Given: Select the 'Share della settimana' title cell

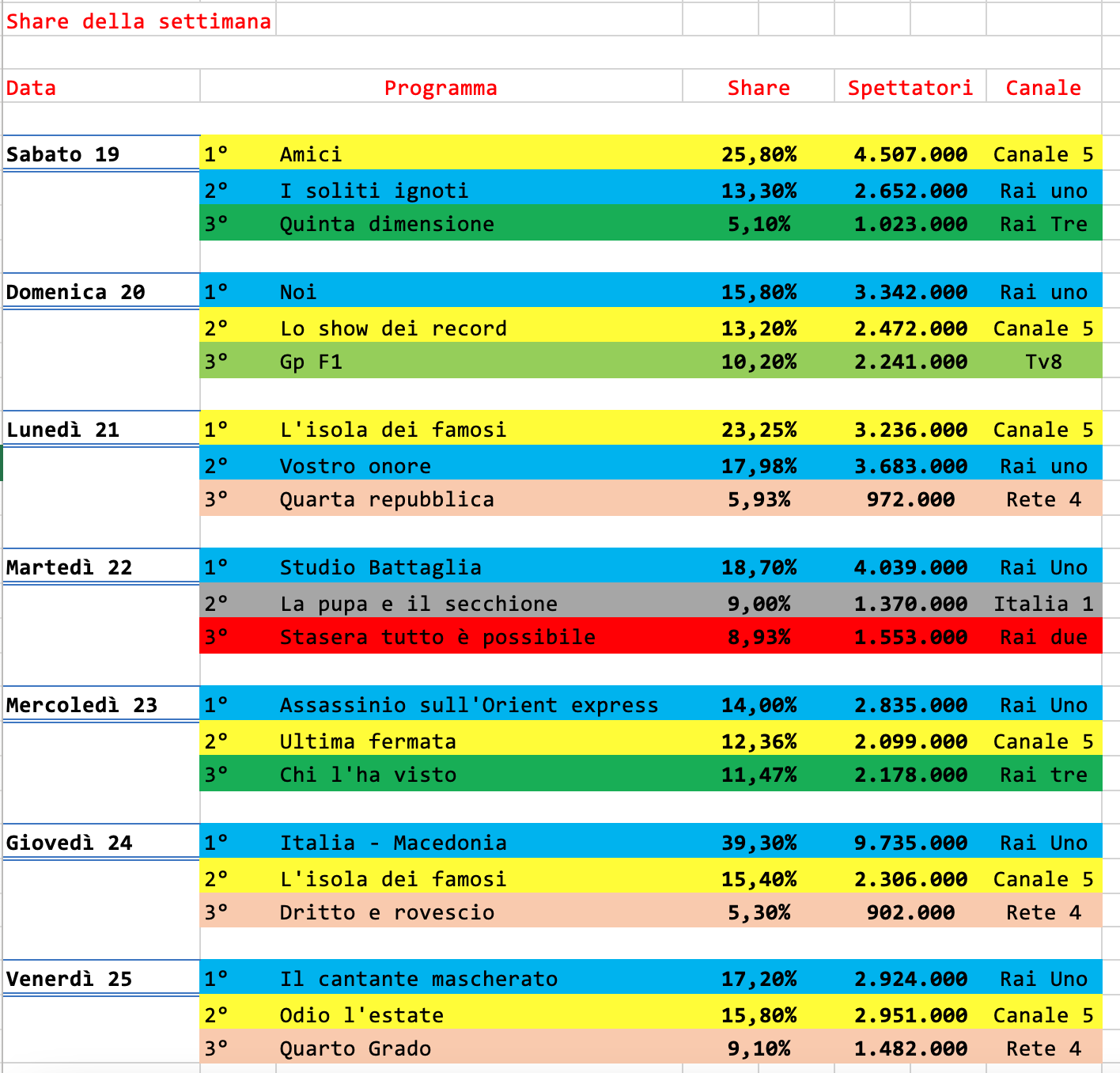Looking at the screenshot, I should pos(138,21).
